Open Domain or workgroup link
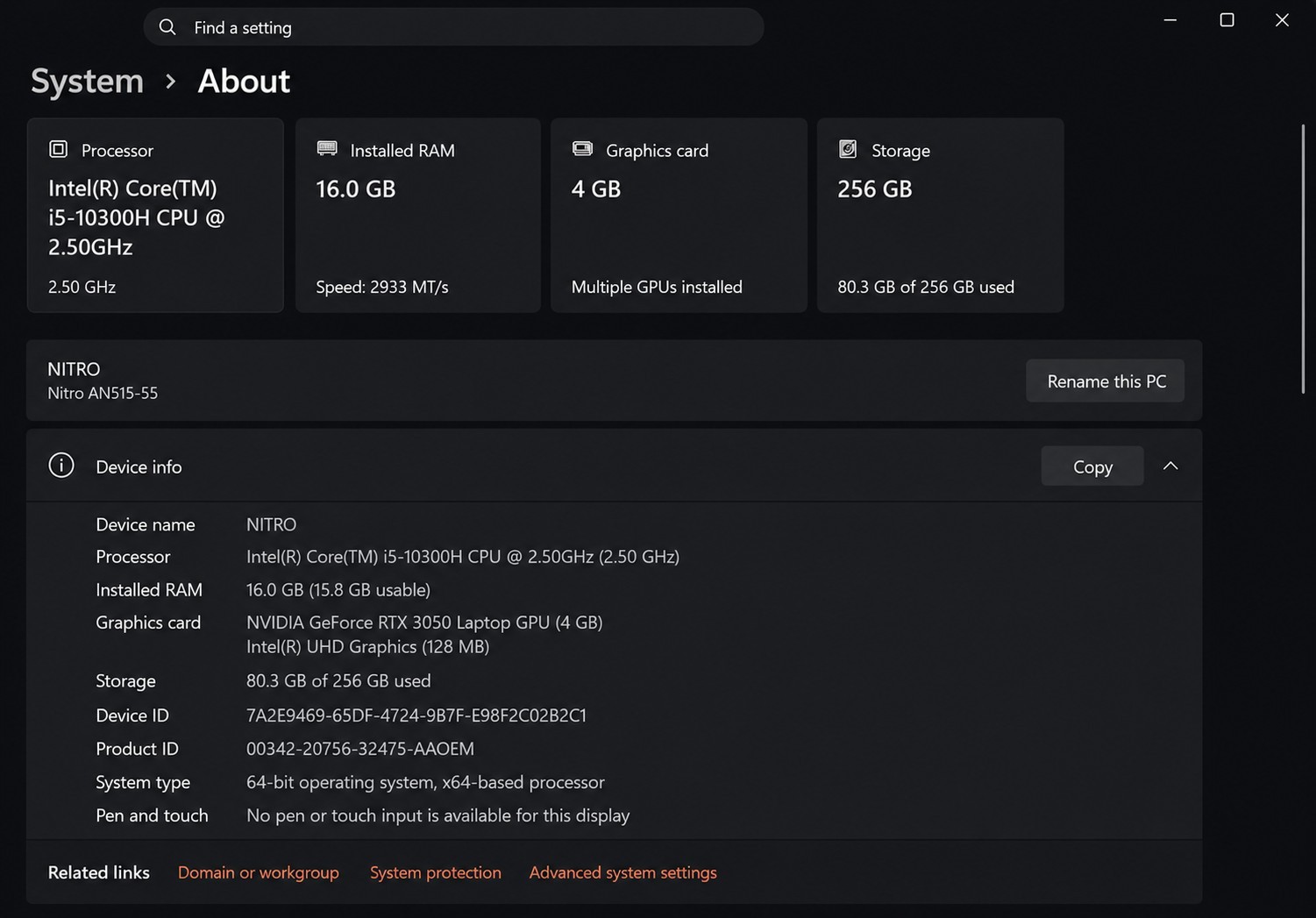Viewport: 1316px width, 918px height. 259,872
